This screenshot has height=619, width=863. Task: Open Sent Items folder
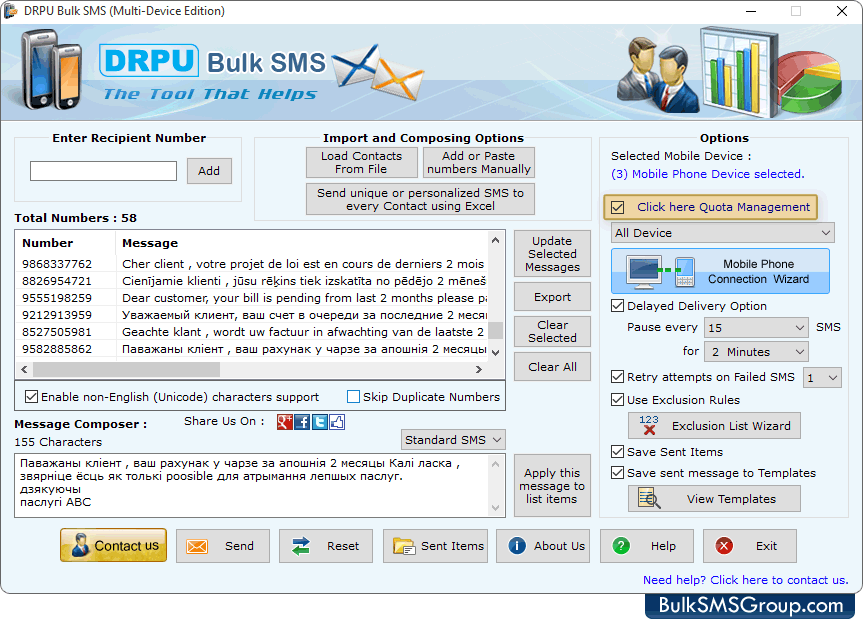435,546
